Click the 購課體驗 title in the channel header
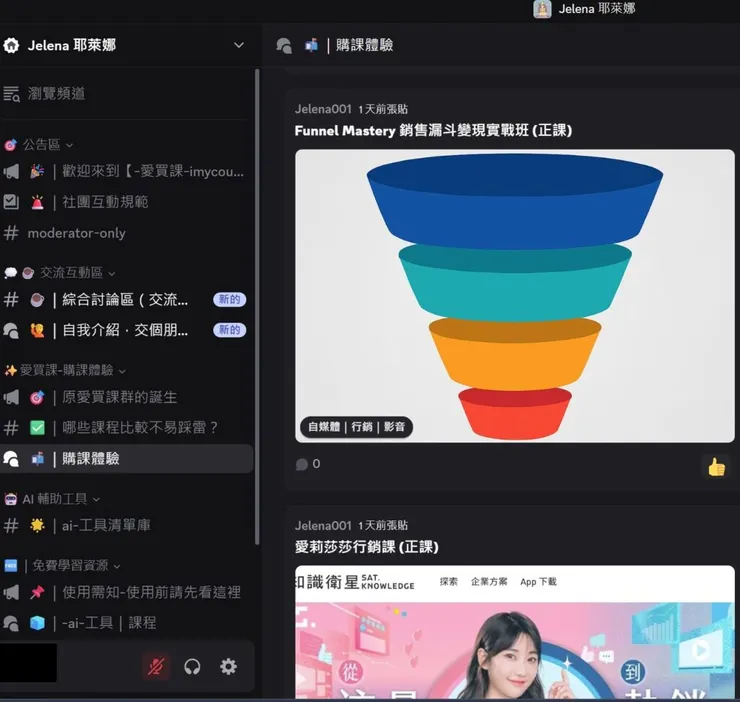The width and height of the screenshot is (740, 702). 364,45
